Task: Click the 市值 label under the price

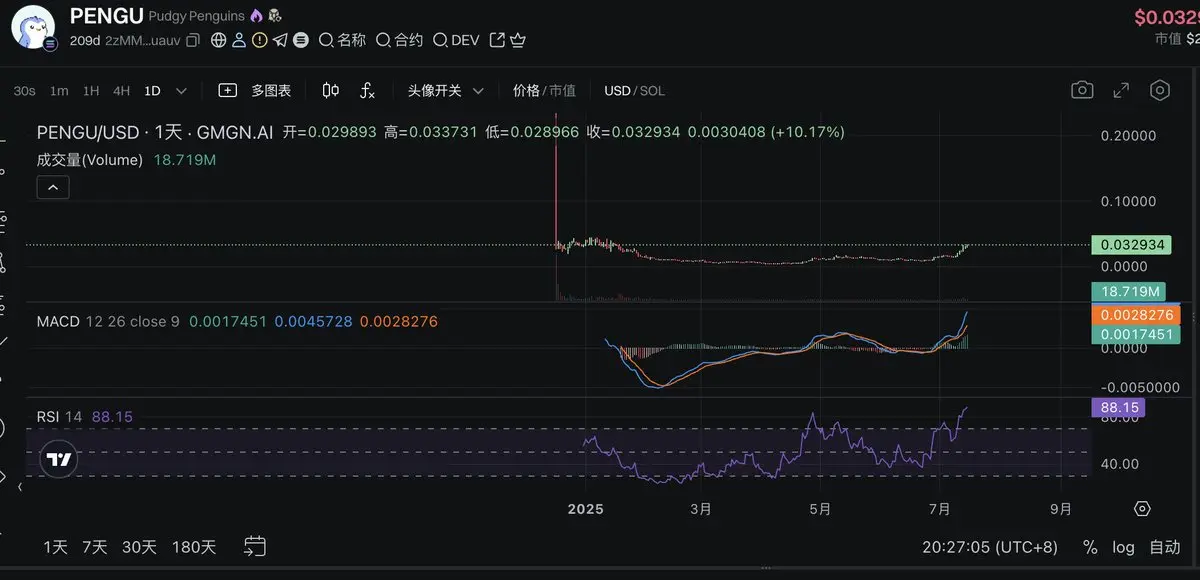Action: (1168, 39)
